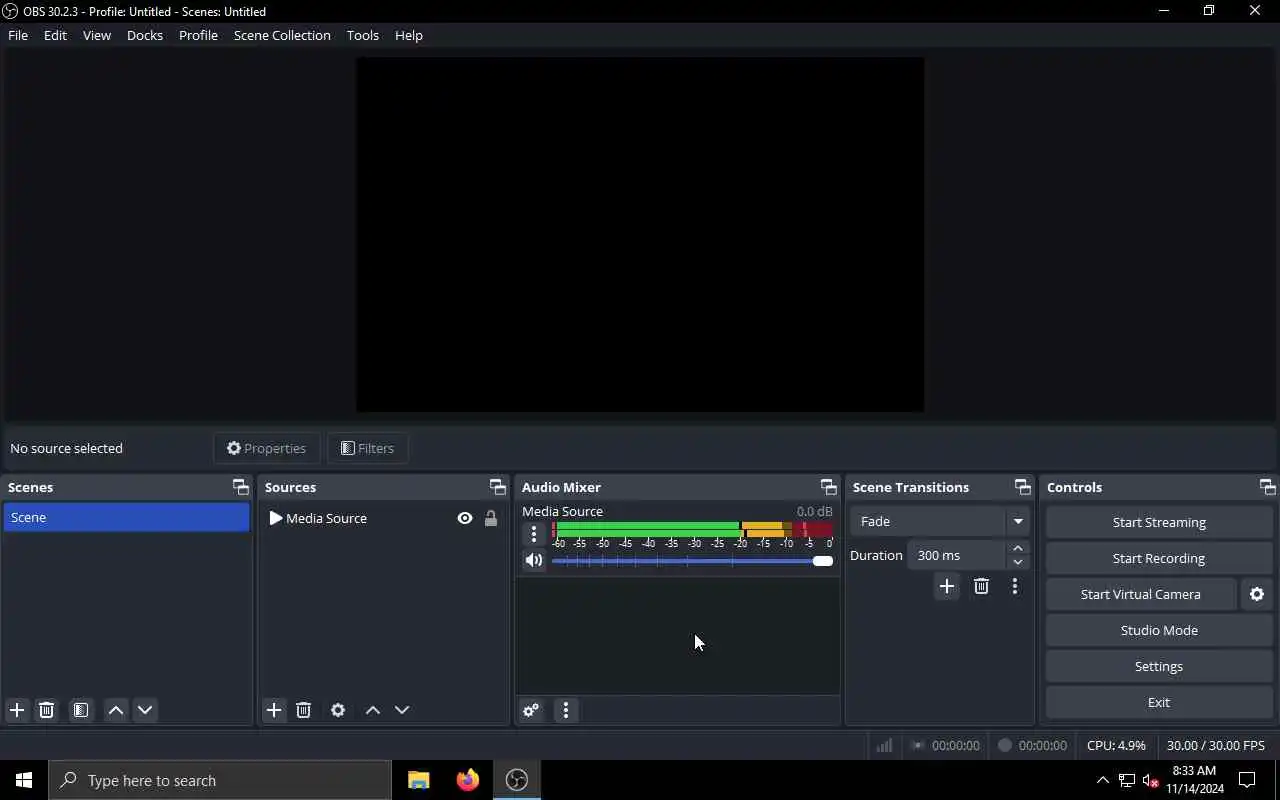The height and width of the screenshot is (800, 1280).
Task: Adjust Media Source volume slider
Action: (x=692, y=561)
